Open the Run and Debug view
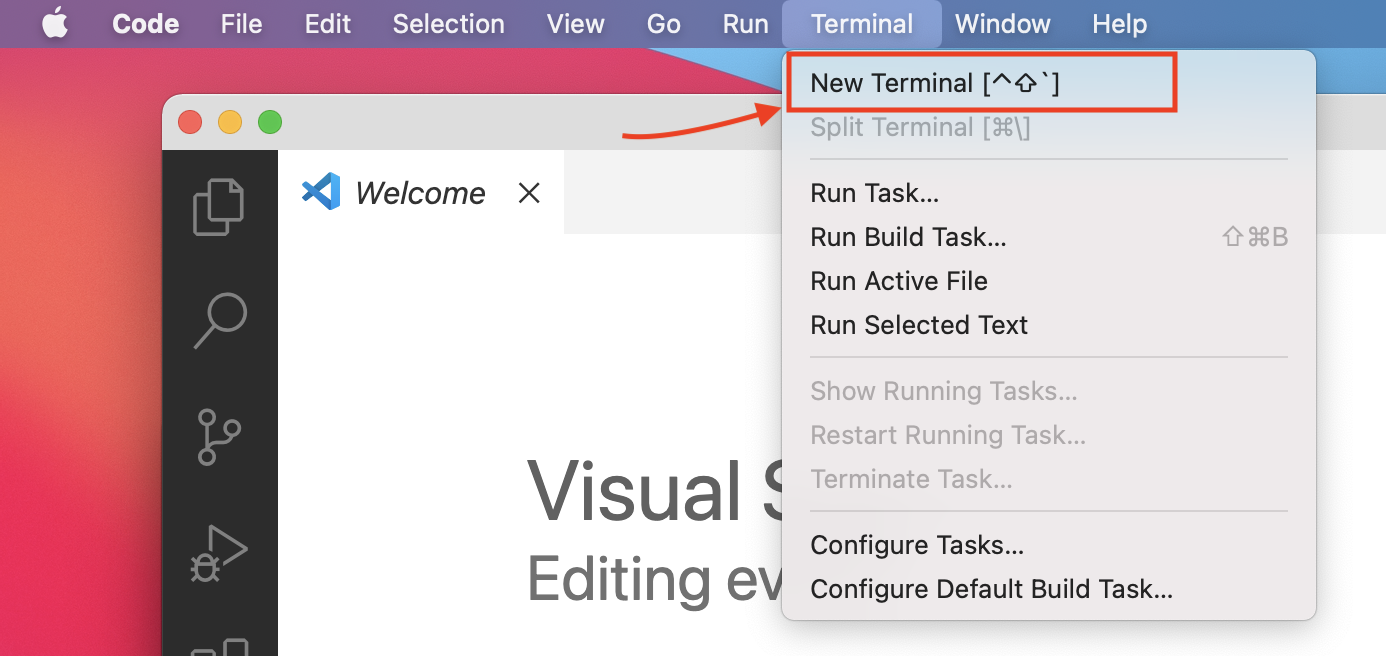This screenshot has width=1386, height=656. [x=219, y=554]
